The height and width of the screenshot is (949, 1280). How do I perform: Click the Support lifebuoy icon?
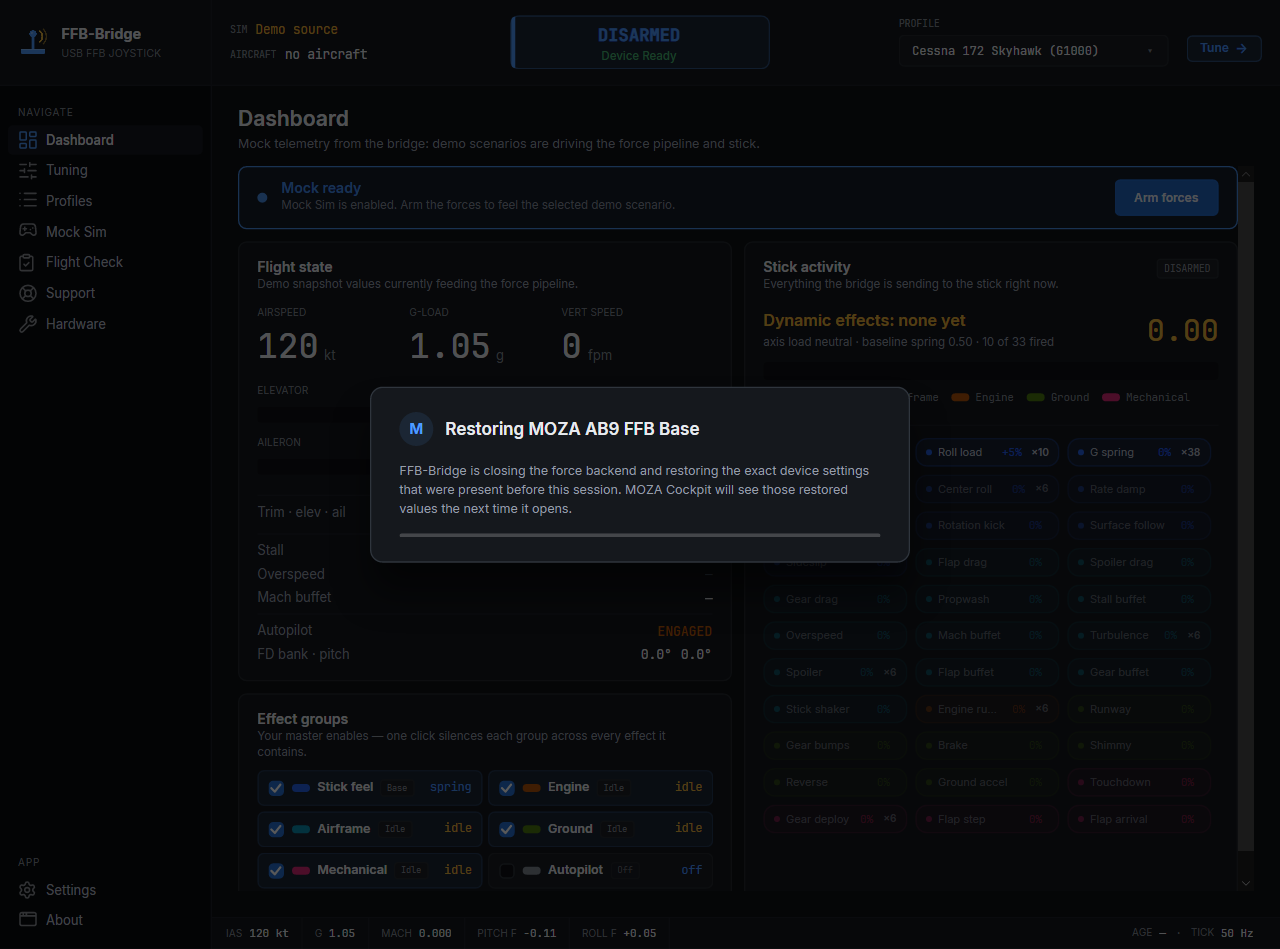(x=28, y=293)
